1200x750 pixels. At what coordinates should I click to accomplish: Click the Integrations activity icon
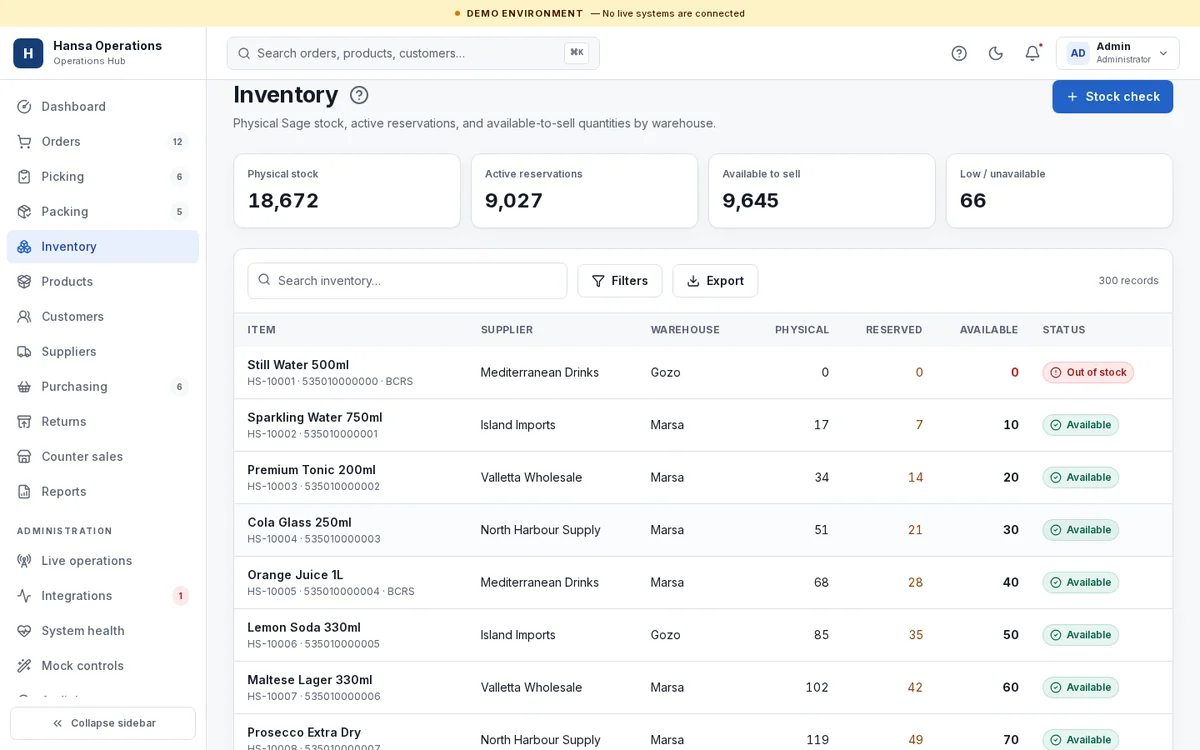click(x=24, y=595)
